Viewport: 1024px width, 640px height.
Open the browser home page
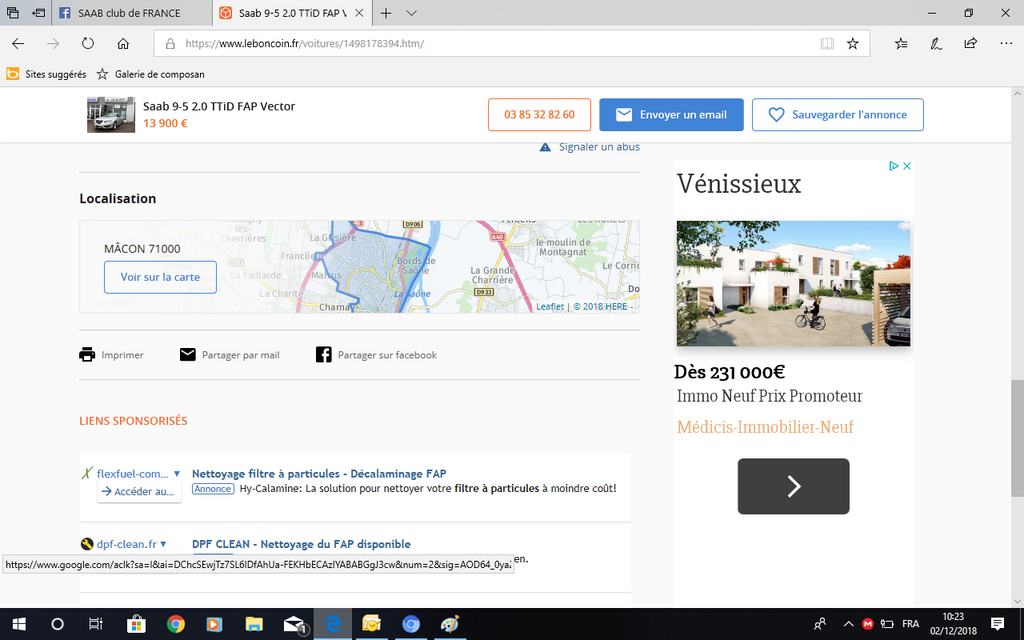(123, 44)
